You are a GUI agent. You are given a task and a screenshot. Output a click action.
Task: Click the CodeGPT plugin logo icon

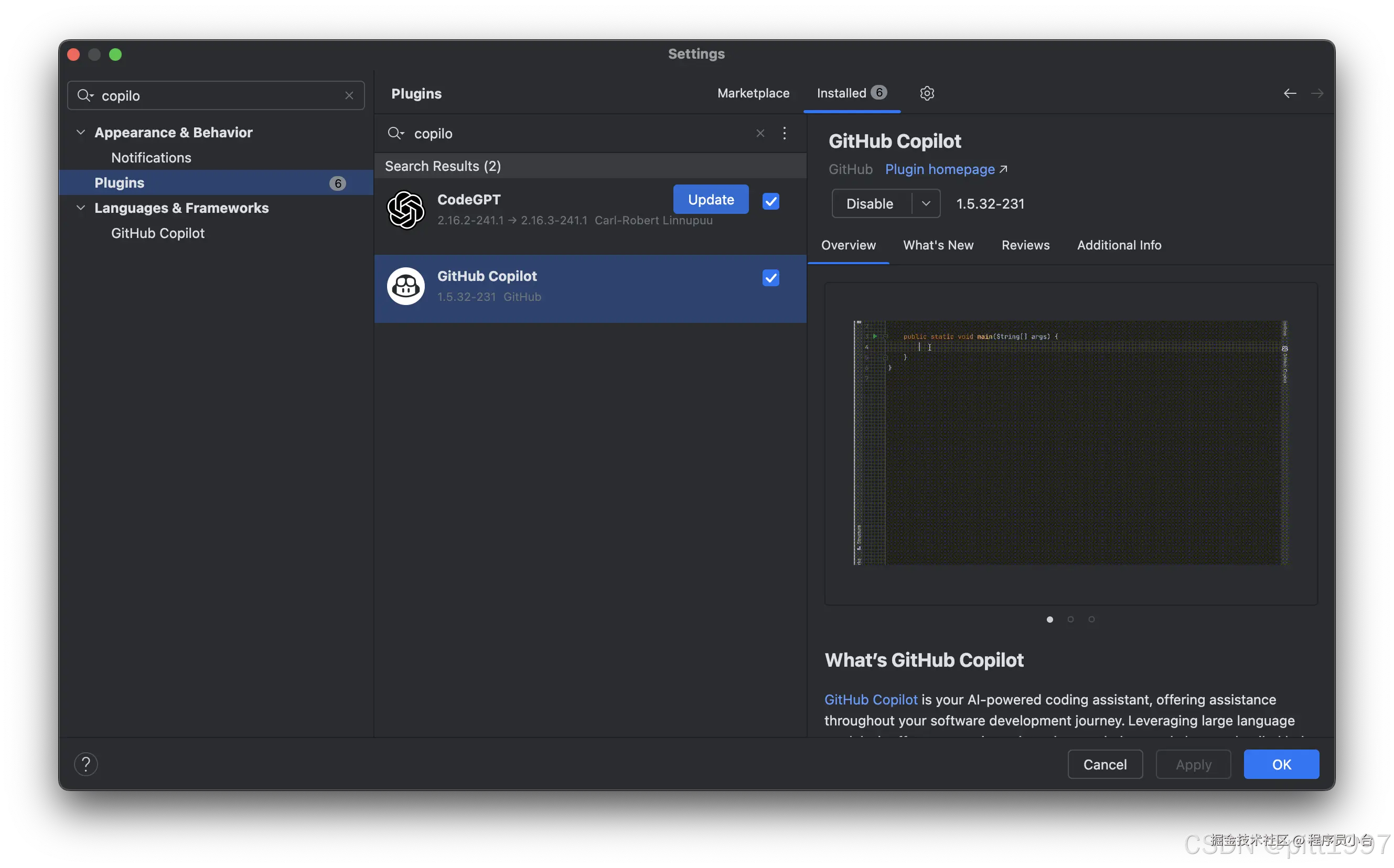[405, 210]
